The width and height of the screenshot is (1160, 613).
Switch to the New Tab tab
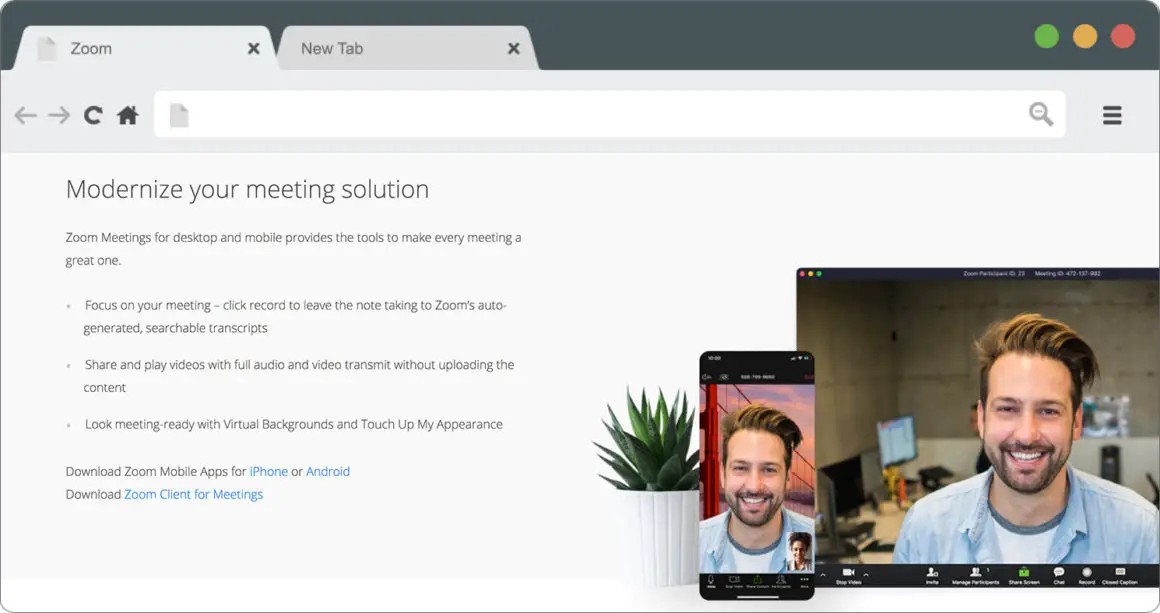pyautogui.click(x=409, y=49)
